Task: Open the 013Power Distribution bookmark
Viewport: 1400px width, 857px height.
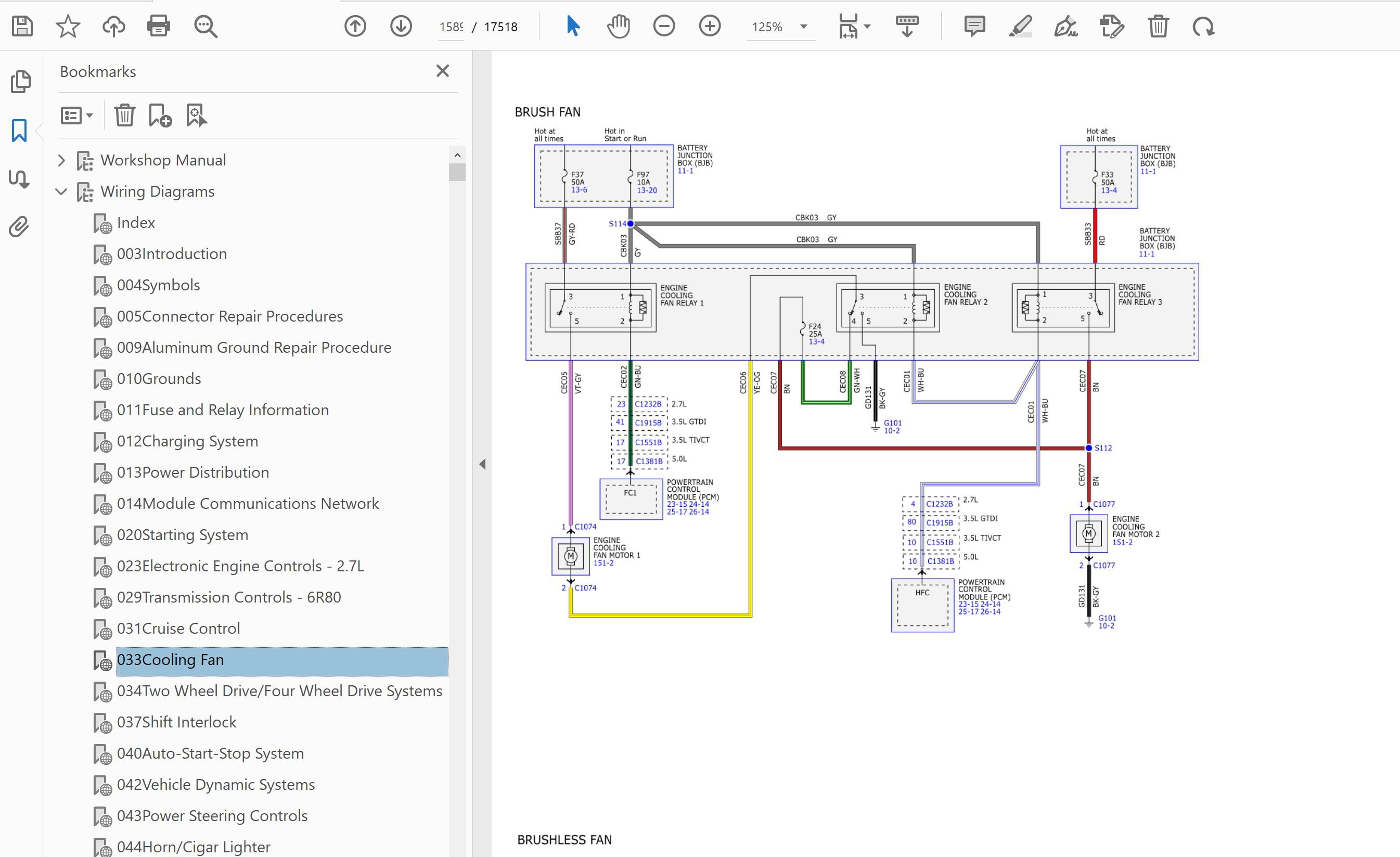Action: pyautogui.click(x=192, y=472)
